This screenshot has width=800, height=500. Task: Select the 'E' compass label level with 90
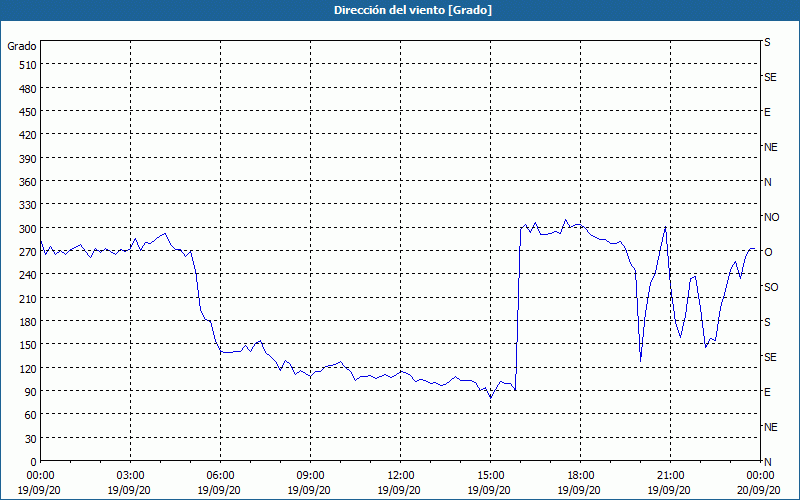pos(767,392)
